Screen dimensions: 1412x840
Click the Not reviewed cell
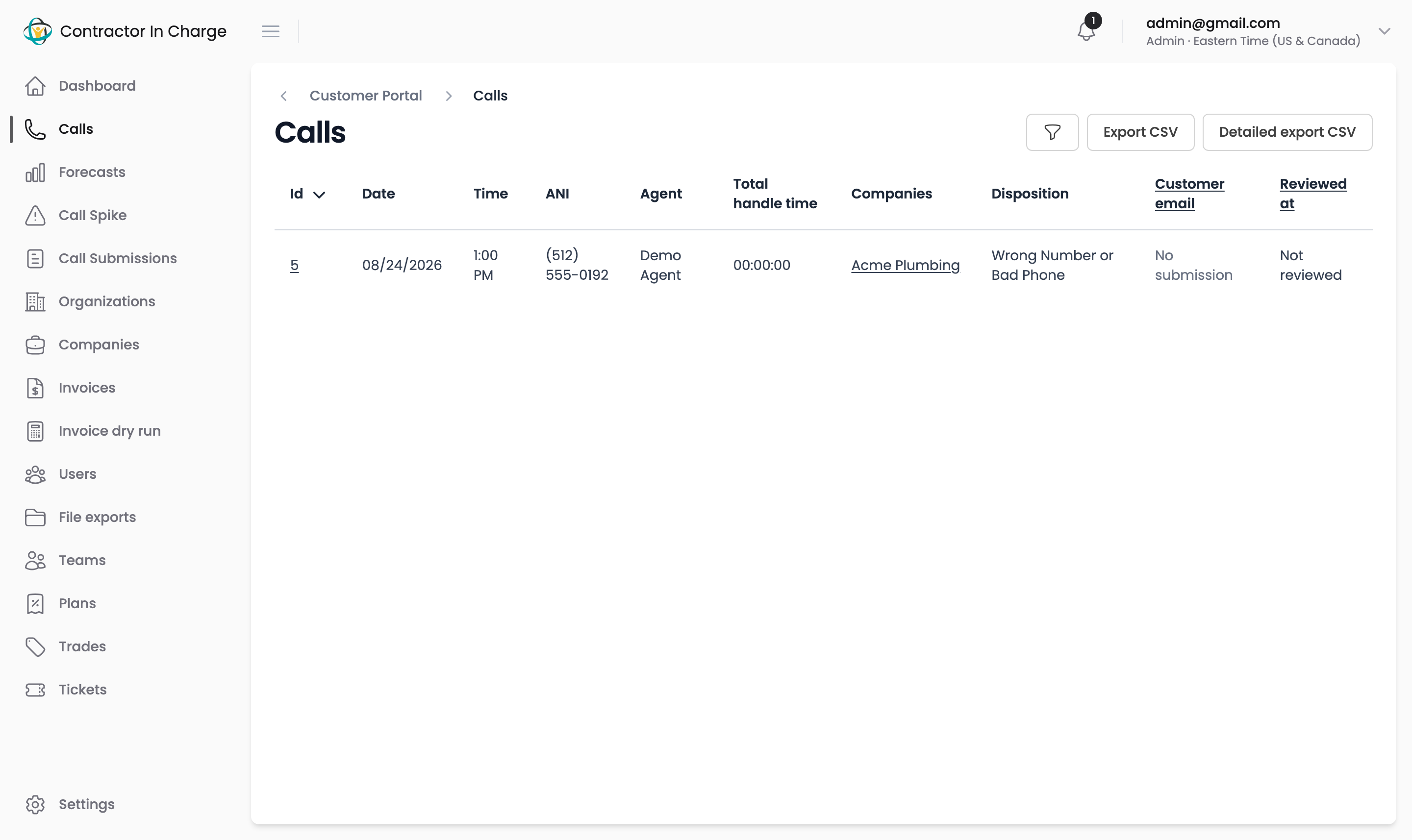coord(1311,265)
